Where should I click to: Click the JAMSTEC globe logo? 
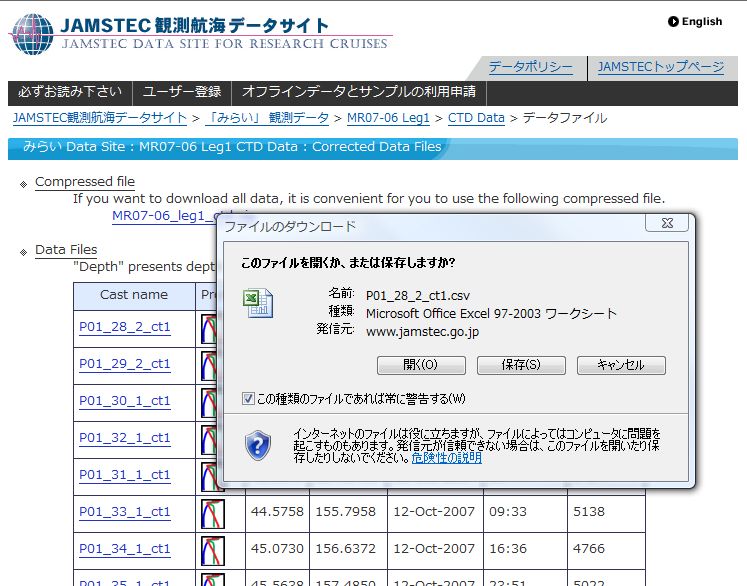32,33
